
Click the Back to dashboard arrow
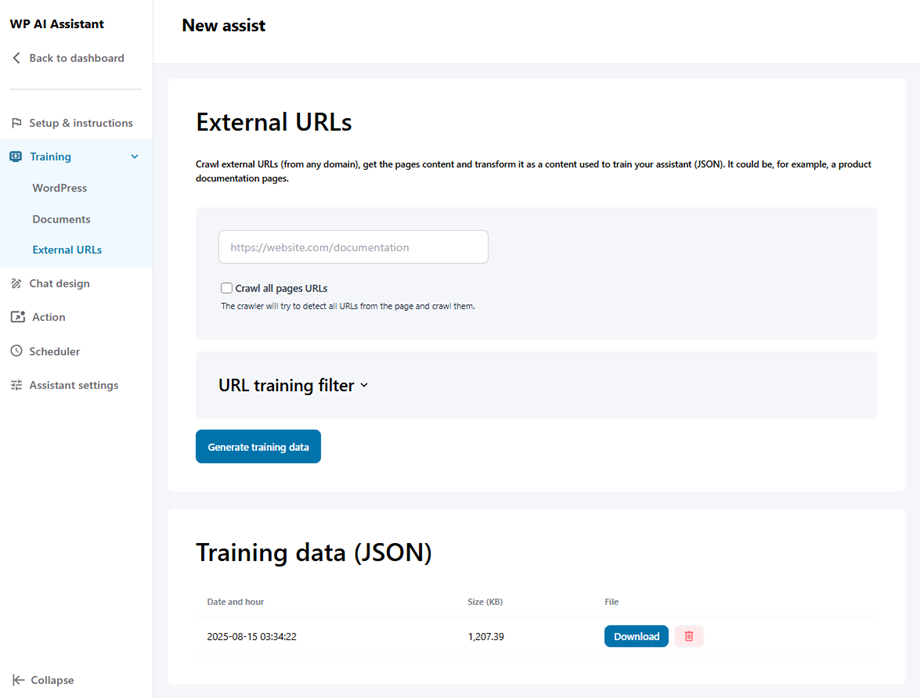click(16, 58)
